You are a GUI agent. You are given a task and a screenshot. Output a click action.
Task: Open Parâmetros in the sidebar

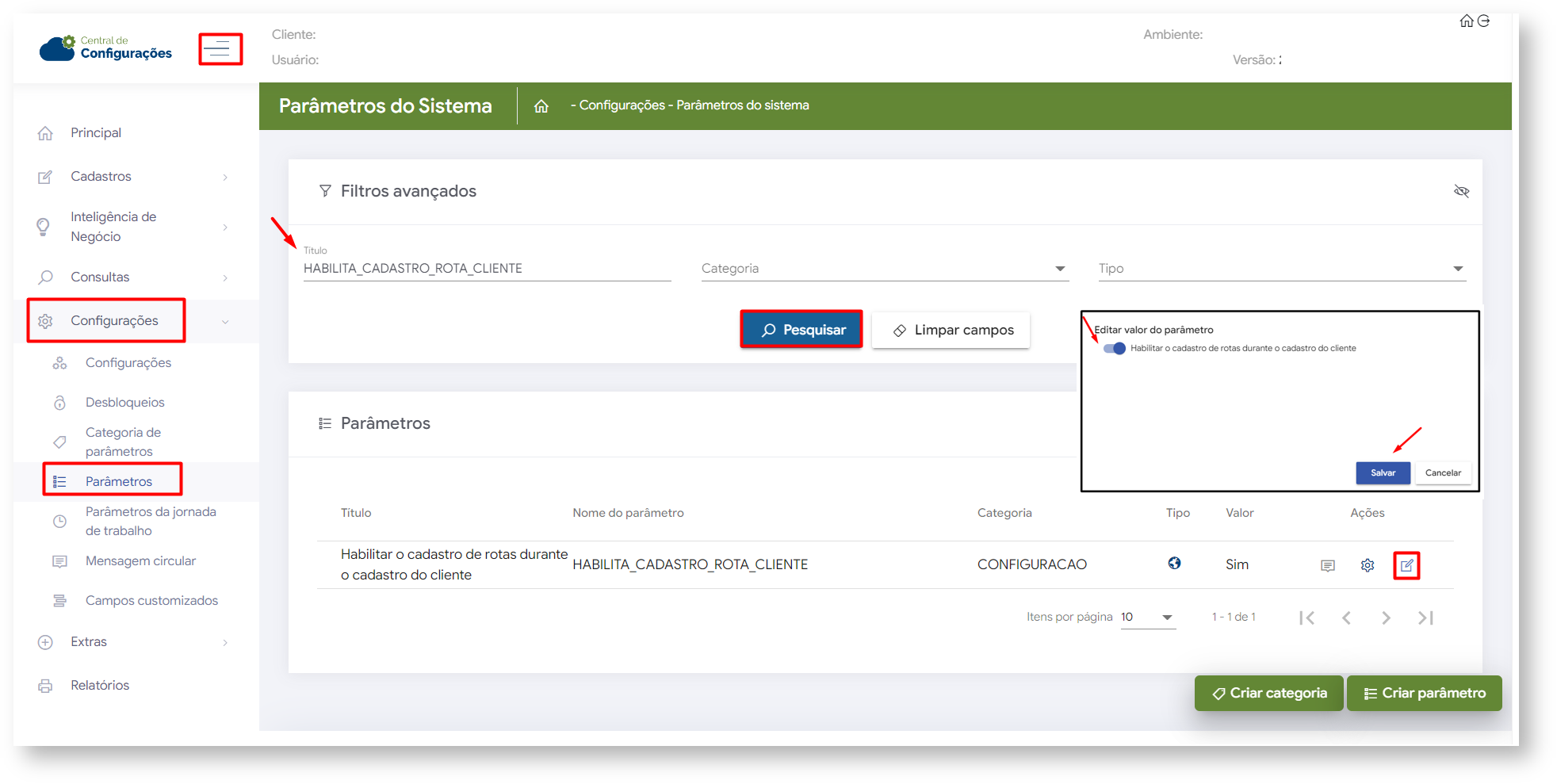coord(119,481)
